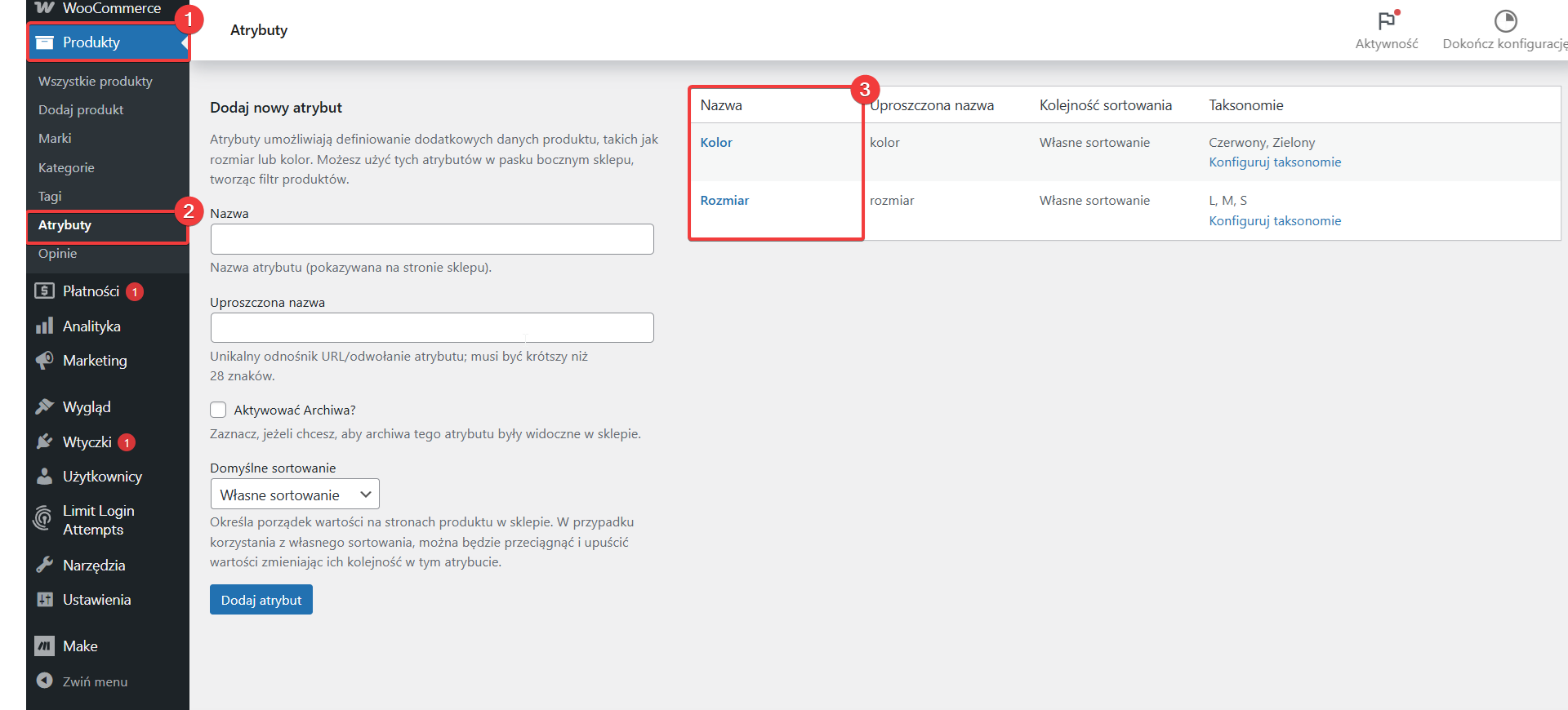Open Narzędzia via the wrench icon

[44, 565]
